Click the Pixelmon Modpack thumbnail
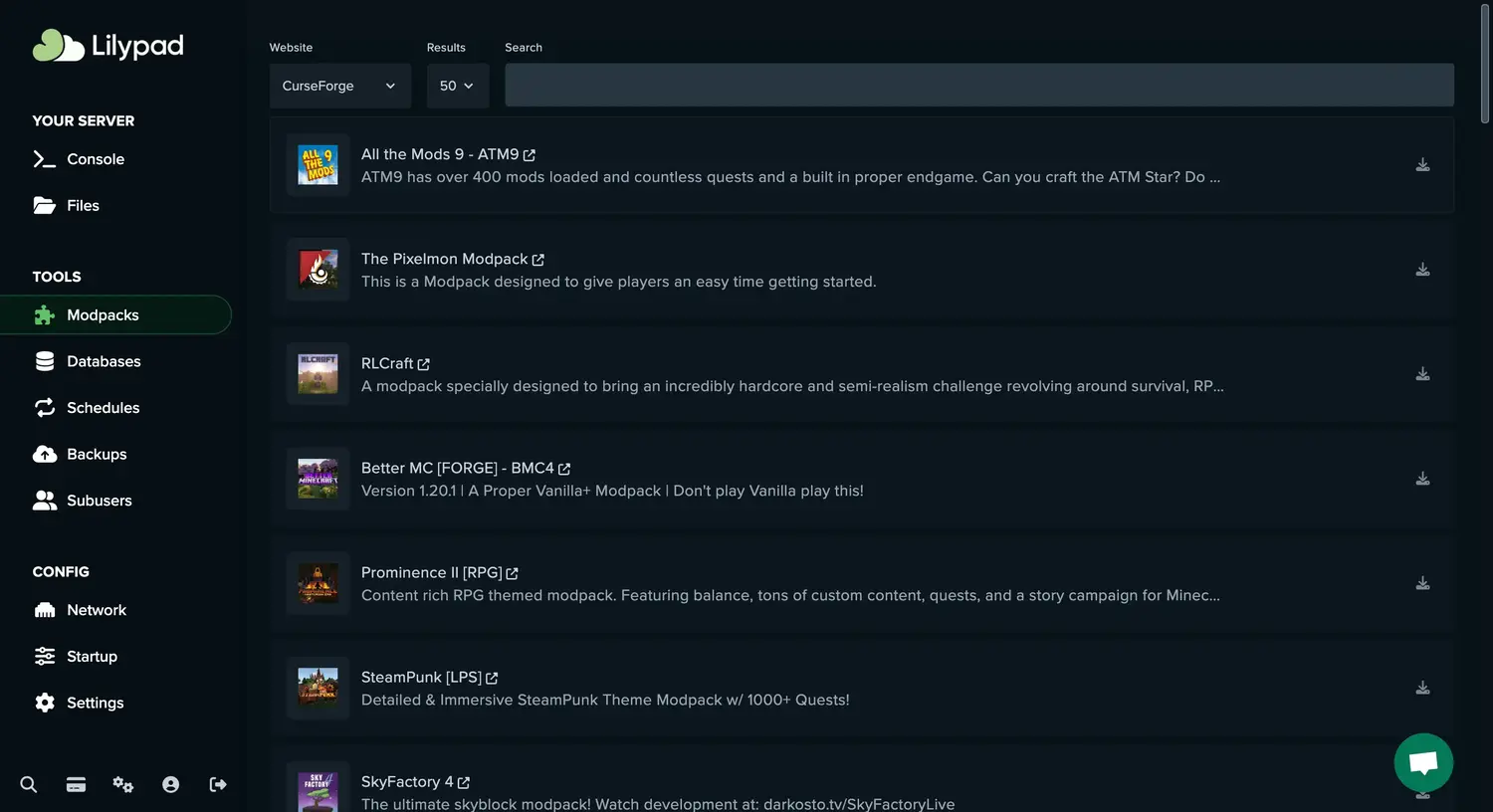Viewport: 1493px width, 812px height. pyautogui.click(x=319, y=270)
